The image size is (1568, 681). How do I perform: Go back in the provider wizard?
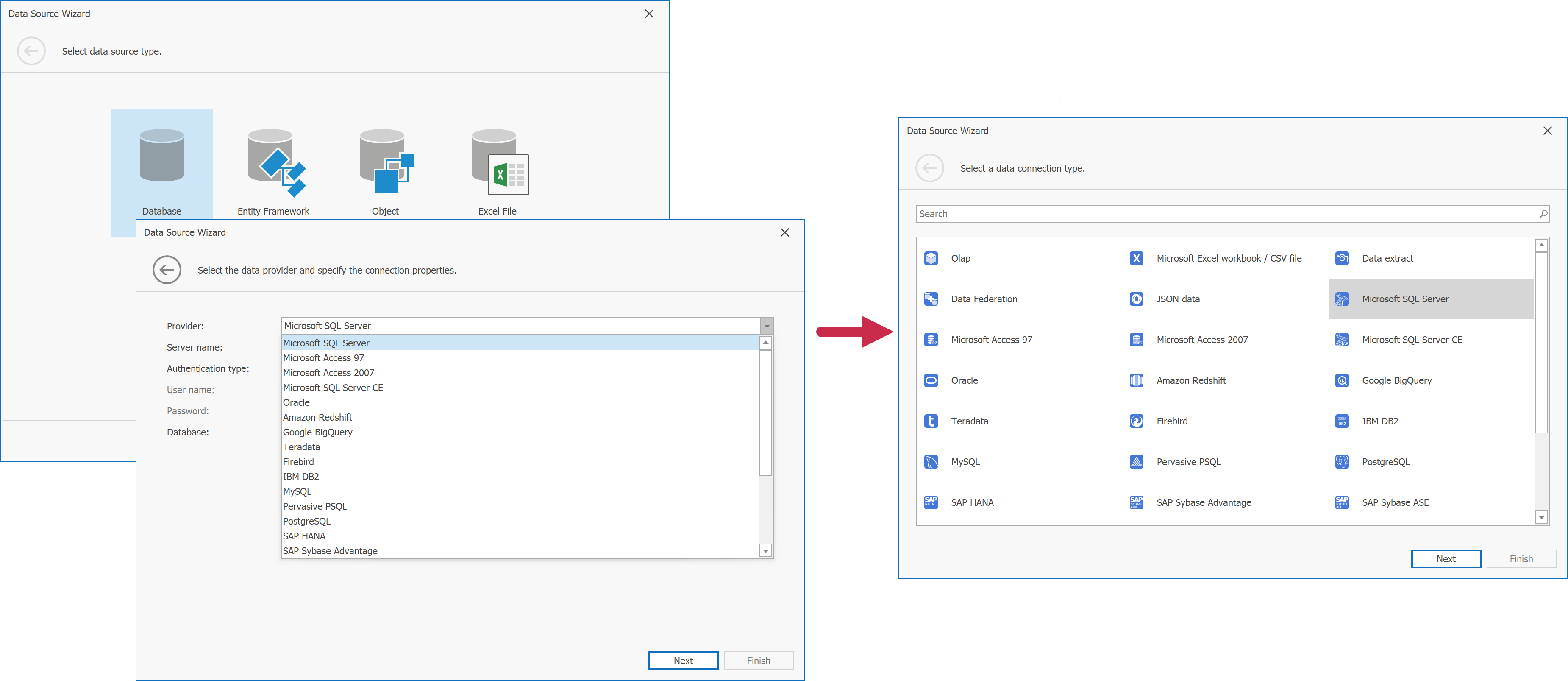(167, 270)
